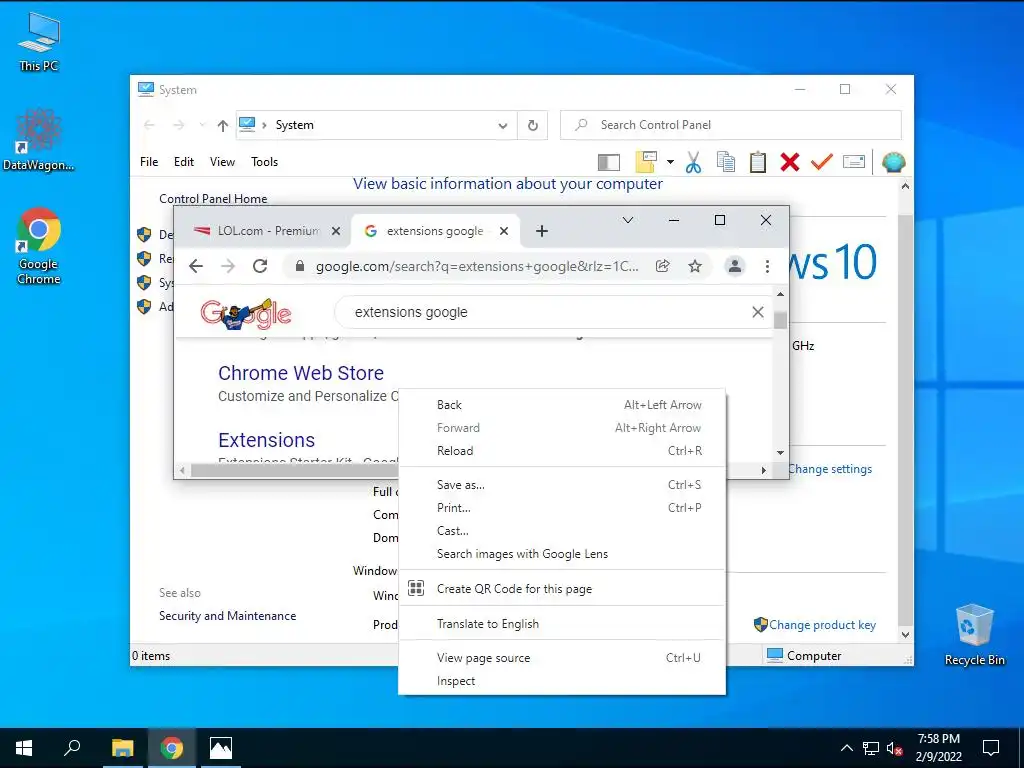1024x768 pixels.
Task: Click the Google doodle logo
Action: 246,314
